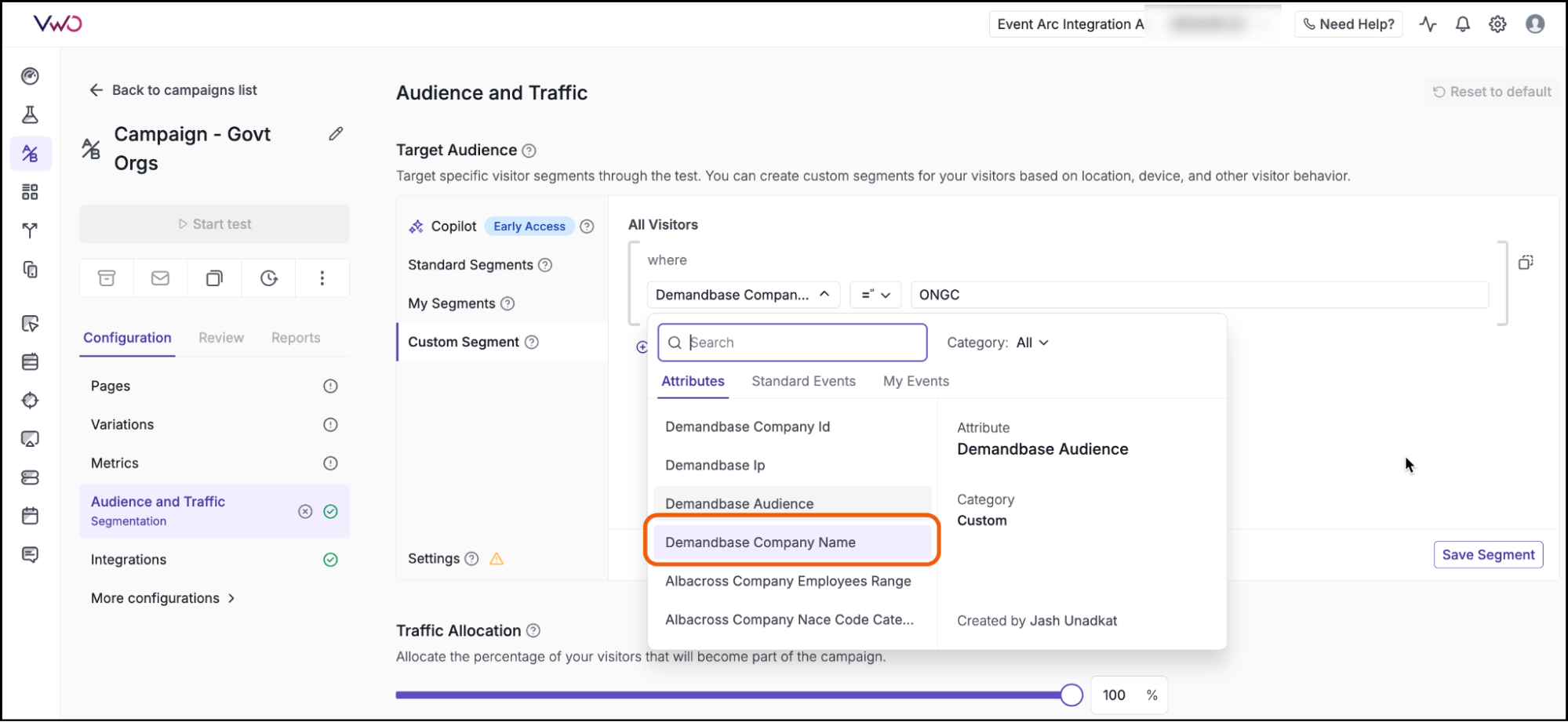Select Demandbase Company Name attribute
This screenshot has width=1568, height=722.
[792, 542]
